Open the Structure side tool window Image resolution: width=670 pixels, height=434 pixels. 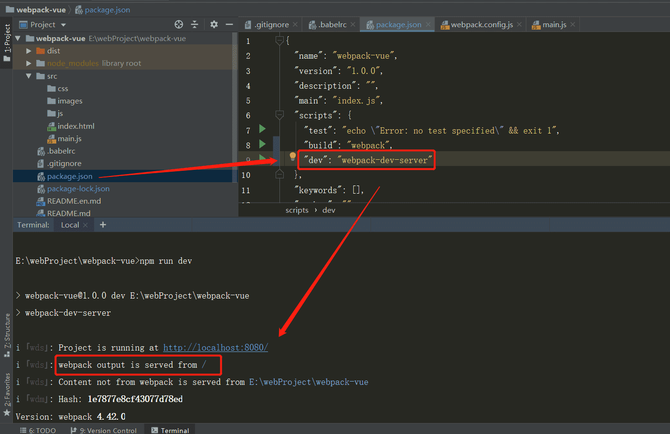tap(7, 336)
